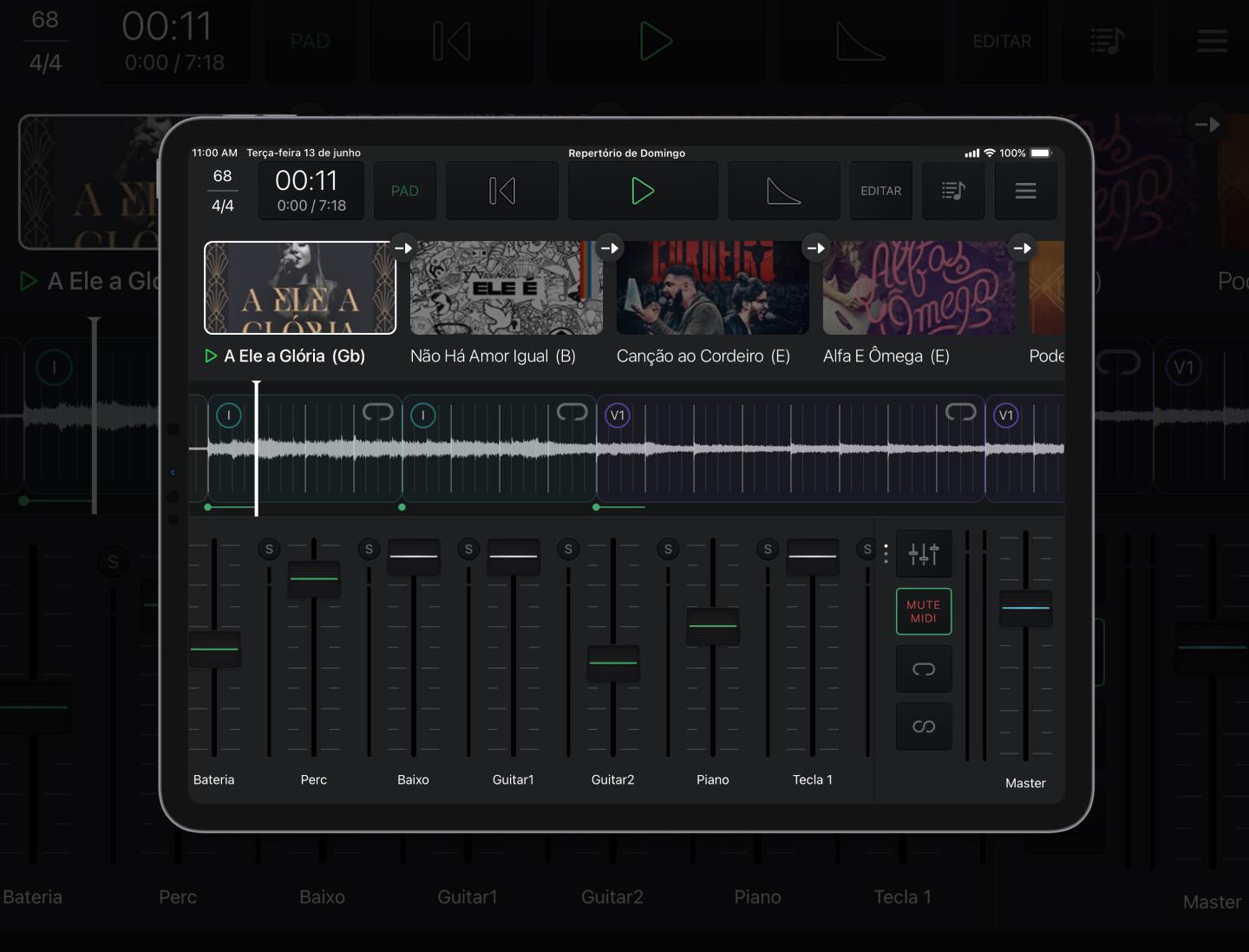Viewport: 1249px width, 952px height.
Task: Open the song list icon in the toolbar
Action: coord(952,191)
